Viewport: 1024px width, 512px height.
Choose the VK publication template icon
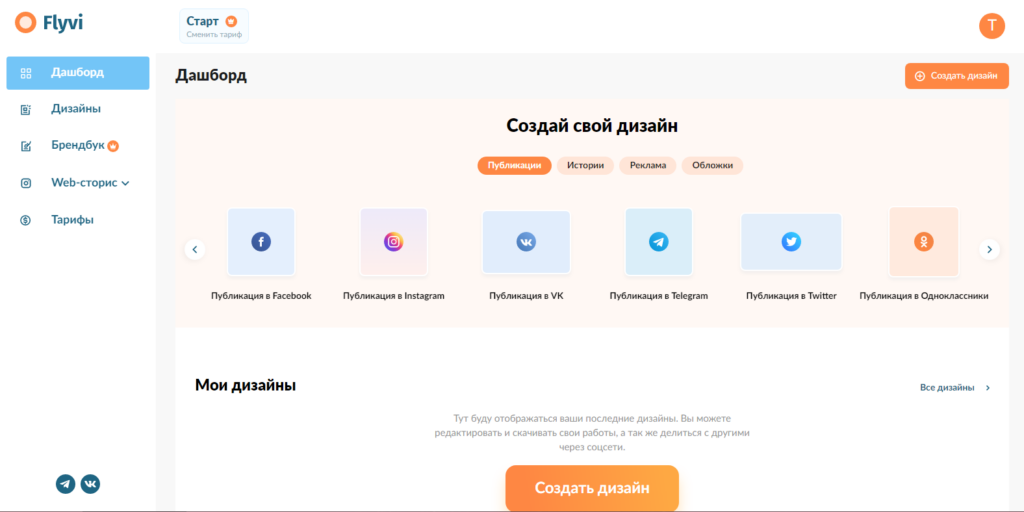(526, 242)
